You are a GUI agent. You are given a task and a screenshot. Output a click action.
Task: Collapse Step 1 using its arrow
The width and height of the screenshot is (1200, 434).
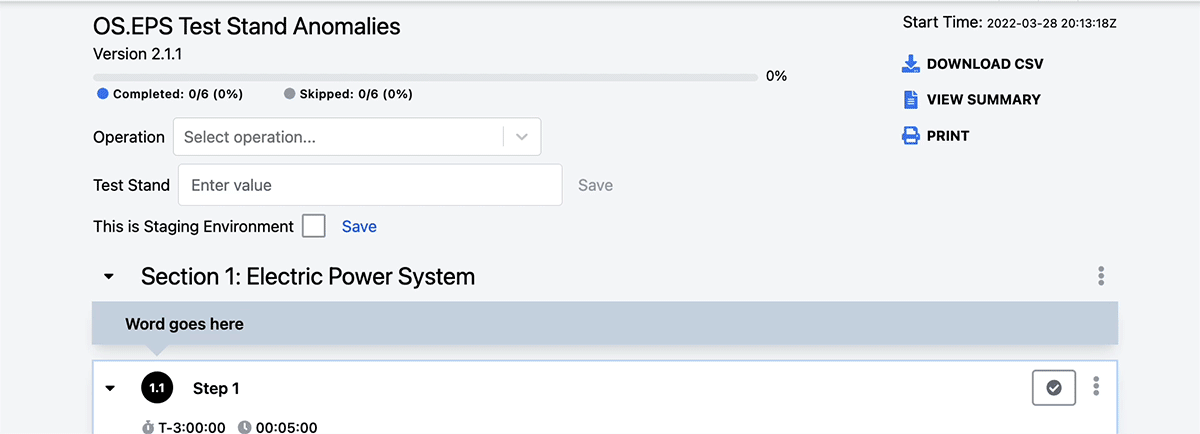[110, 388]
